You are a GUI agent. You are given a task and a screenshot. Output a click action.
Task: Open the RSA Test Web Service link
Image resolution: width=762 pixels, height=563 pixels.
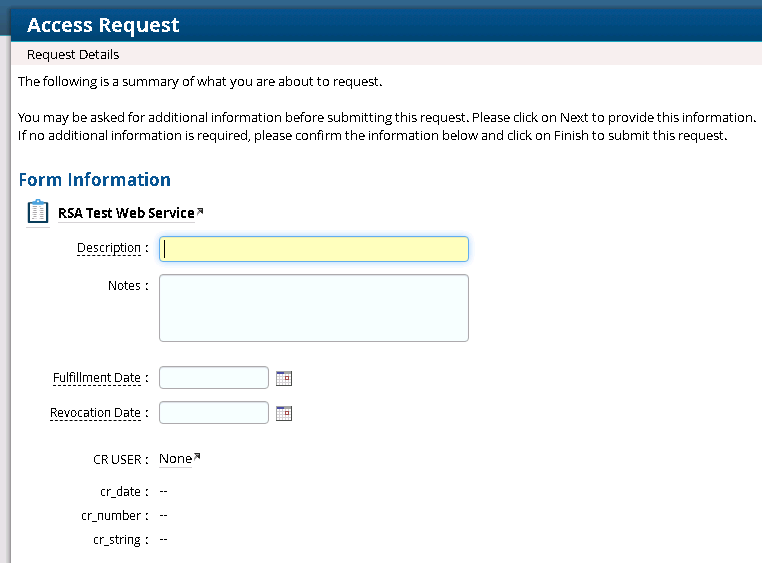click(x=125, y=213)
